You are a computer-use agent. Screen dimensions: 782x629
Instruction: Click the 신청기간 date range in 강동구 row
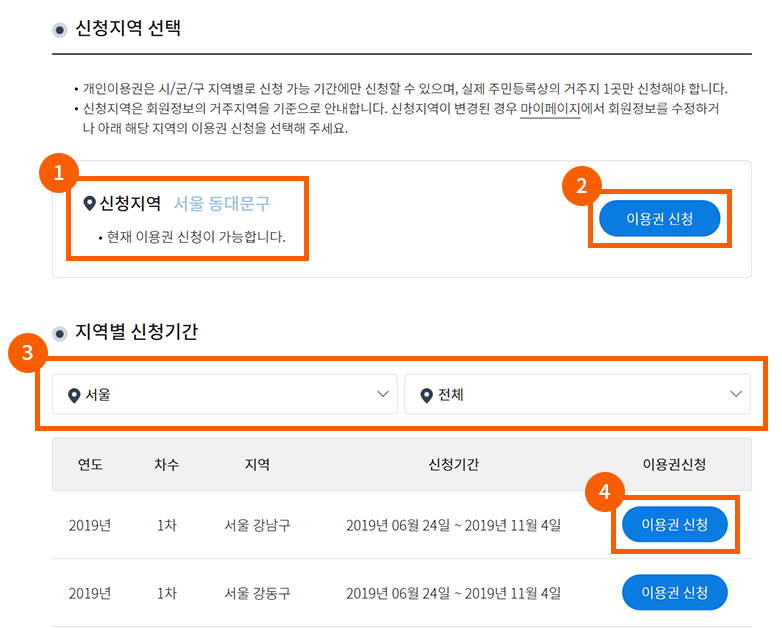(x=453, y=593)
